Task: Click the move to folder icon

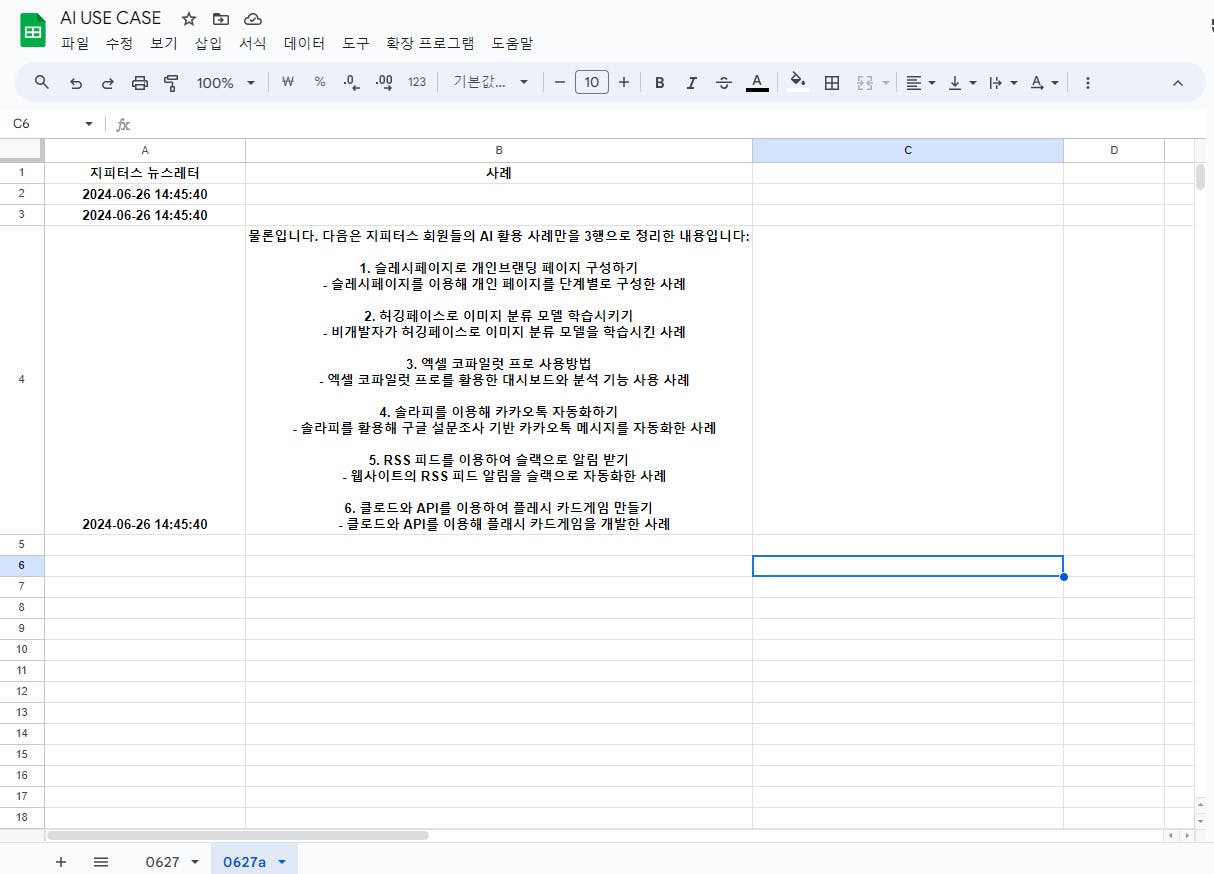Action: (221, 19)
